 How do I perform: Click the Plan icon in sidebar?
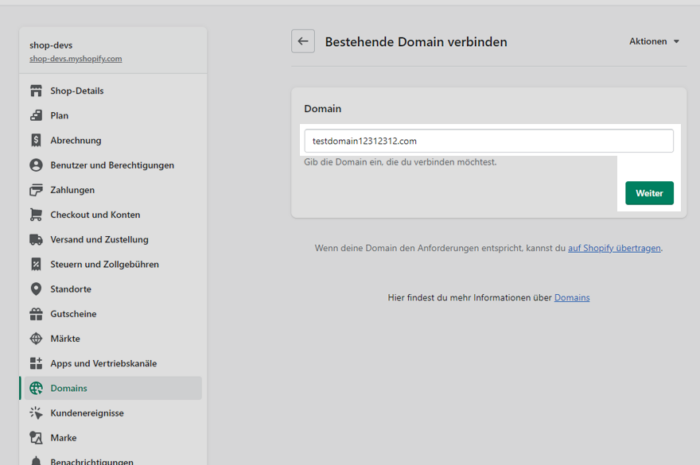pos(36,116)
